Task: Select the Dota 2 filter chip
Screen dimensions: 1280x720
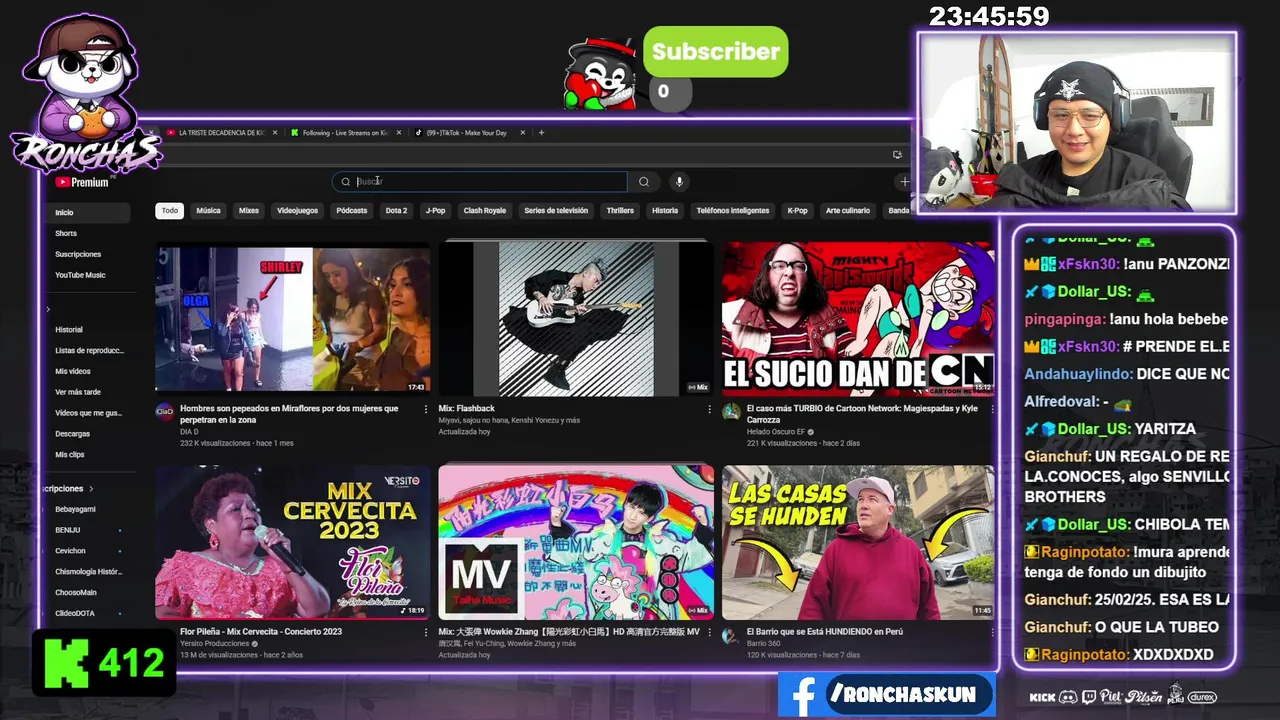Action: click(x=397, y=210)
